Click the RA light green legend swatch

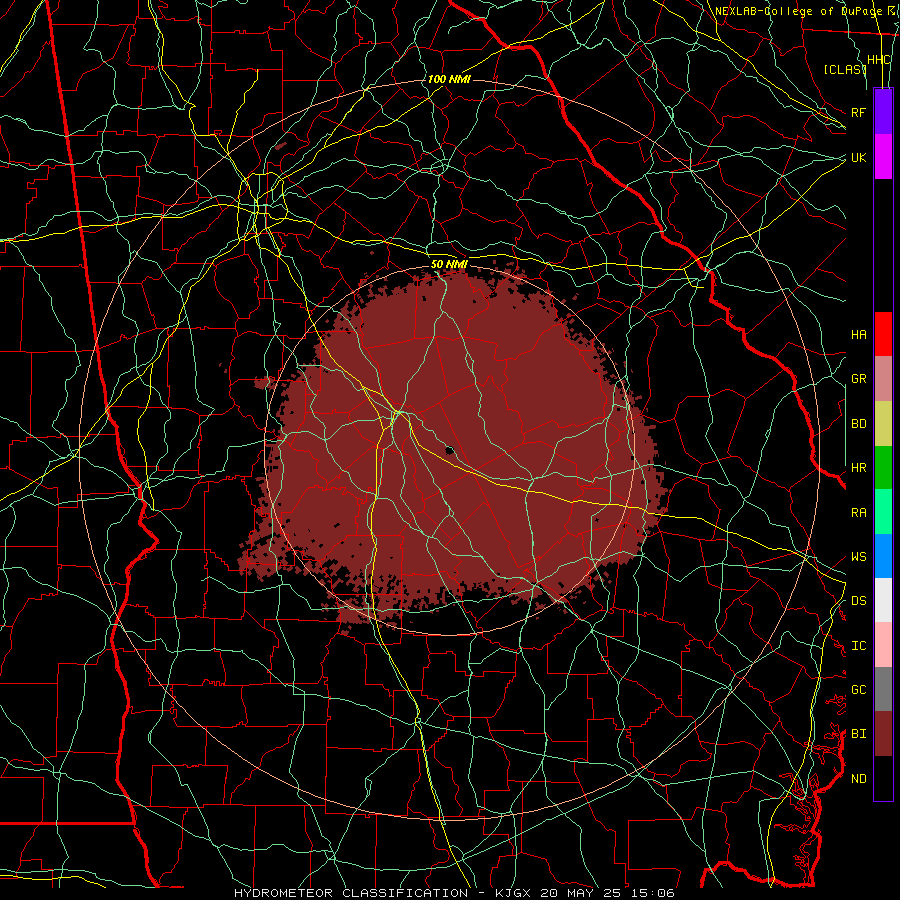[x=883, y=512]
